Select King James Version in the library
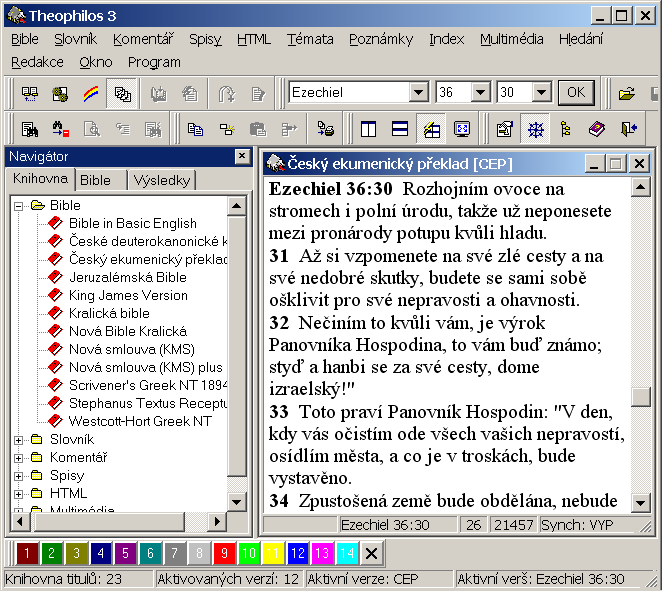This screenshot has width=662, height=592. (x=127, y=295)
